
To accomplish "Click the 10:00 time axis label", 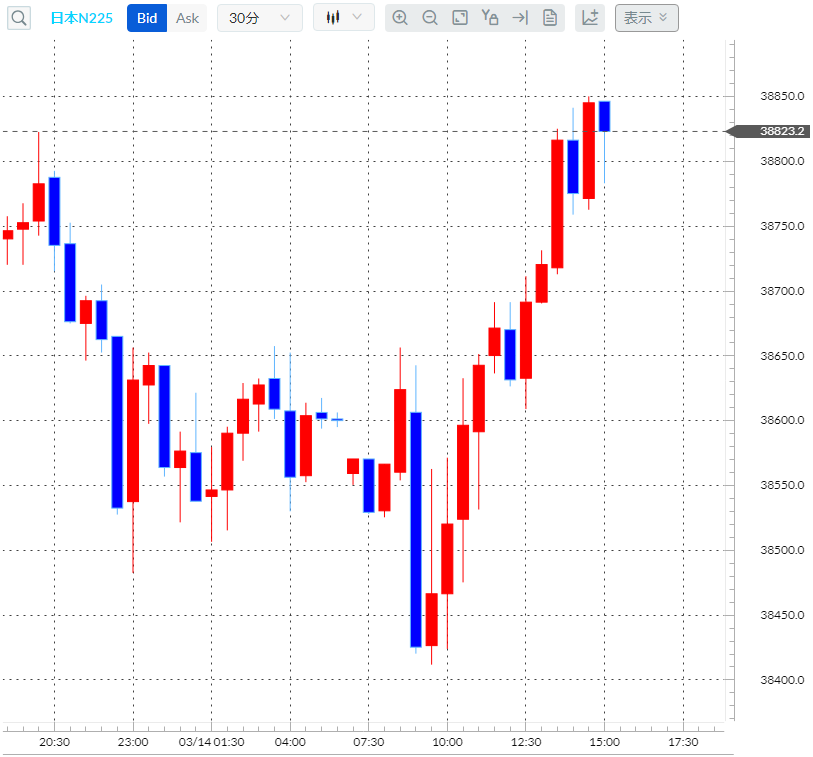I will tap(448, 743).
